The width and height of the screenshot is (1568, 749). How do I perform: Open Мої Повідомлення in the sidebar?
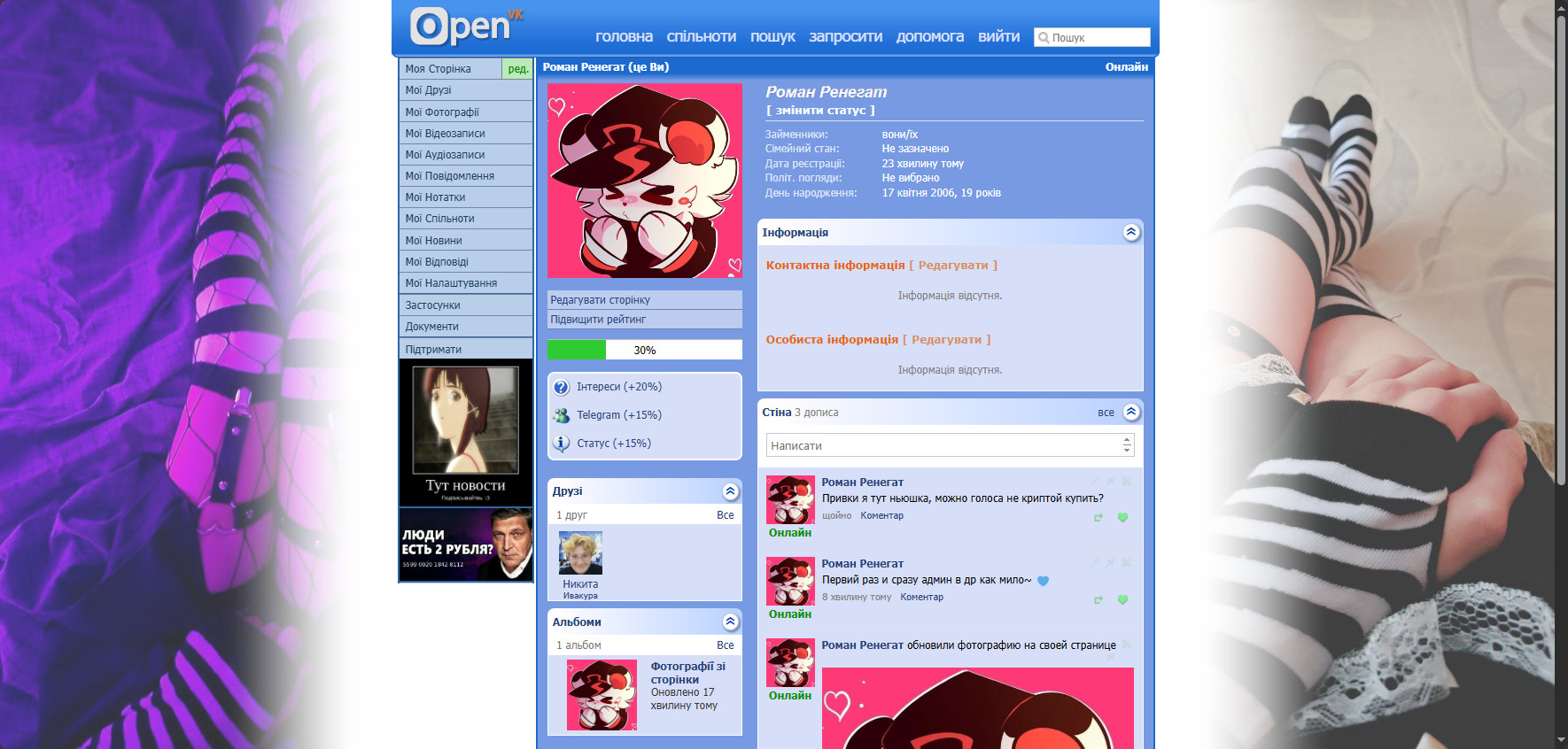(x=449, y=176)
